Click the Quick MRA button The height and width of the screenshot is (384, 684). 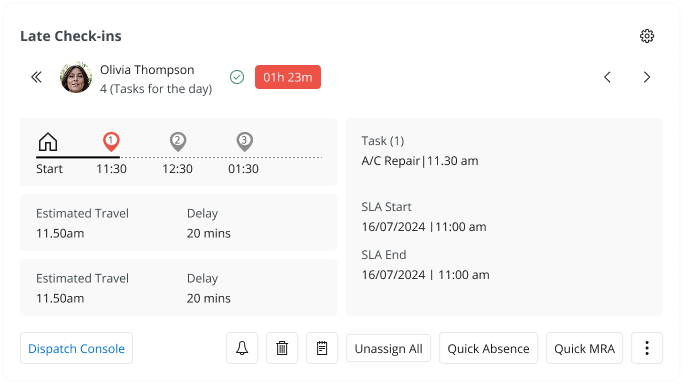coord(585,348)
